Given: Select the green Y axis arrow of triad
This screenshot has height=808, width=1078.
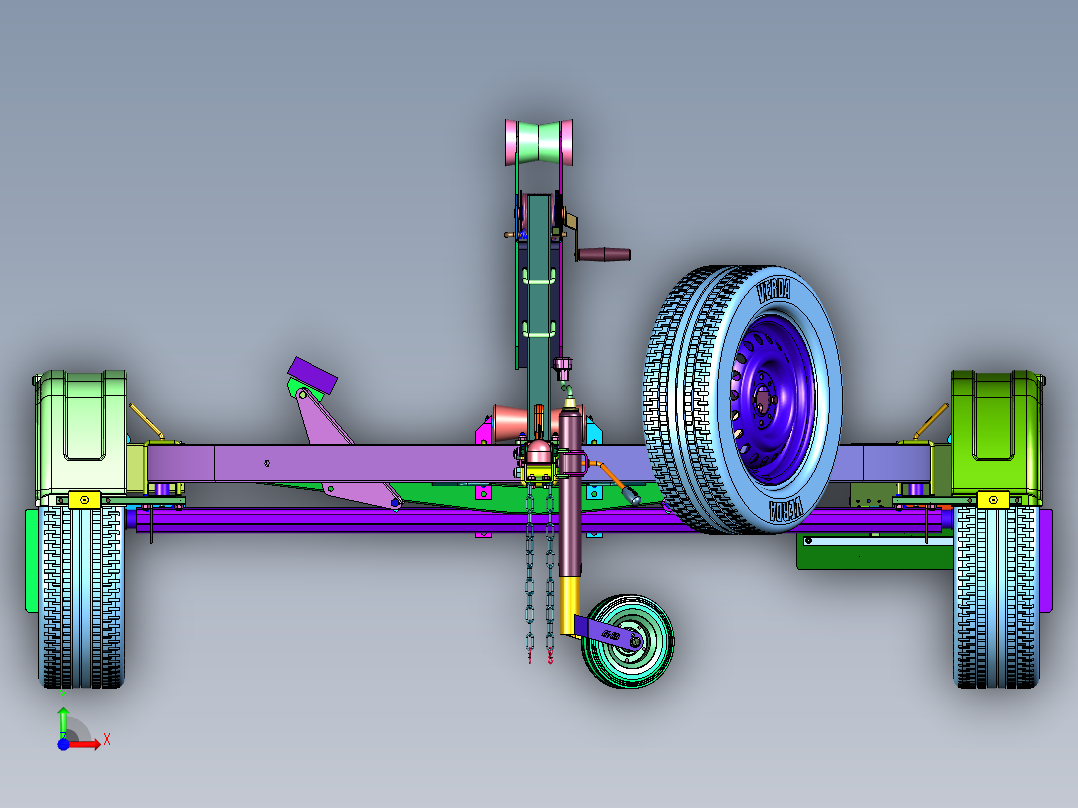Looking at the screenshot, I should (63, 722).
